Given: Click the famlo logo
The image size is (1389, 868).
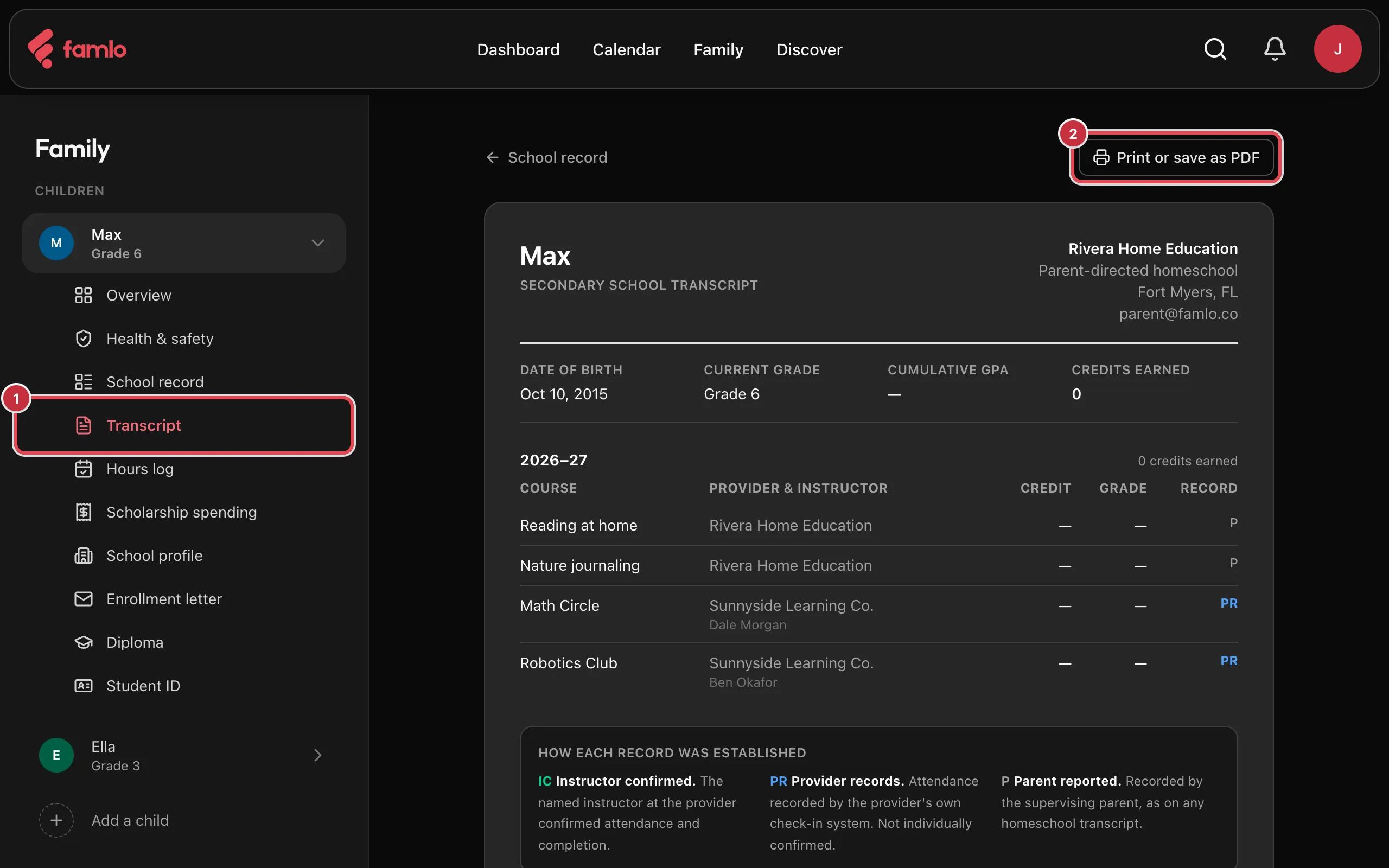Looking at the screenshot, I should tap(77, 49).
